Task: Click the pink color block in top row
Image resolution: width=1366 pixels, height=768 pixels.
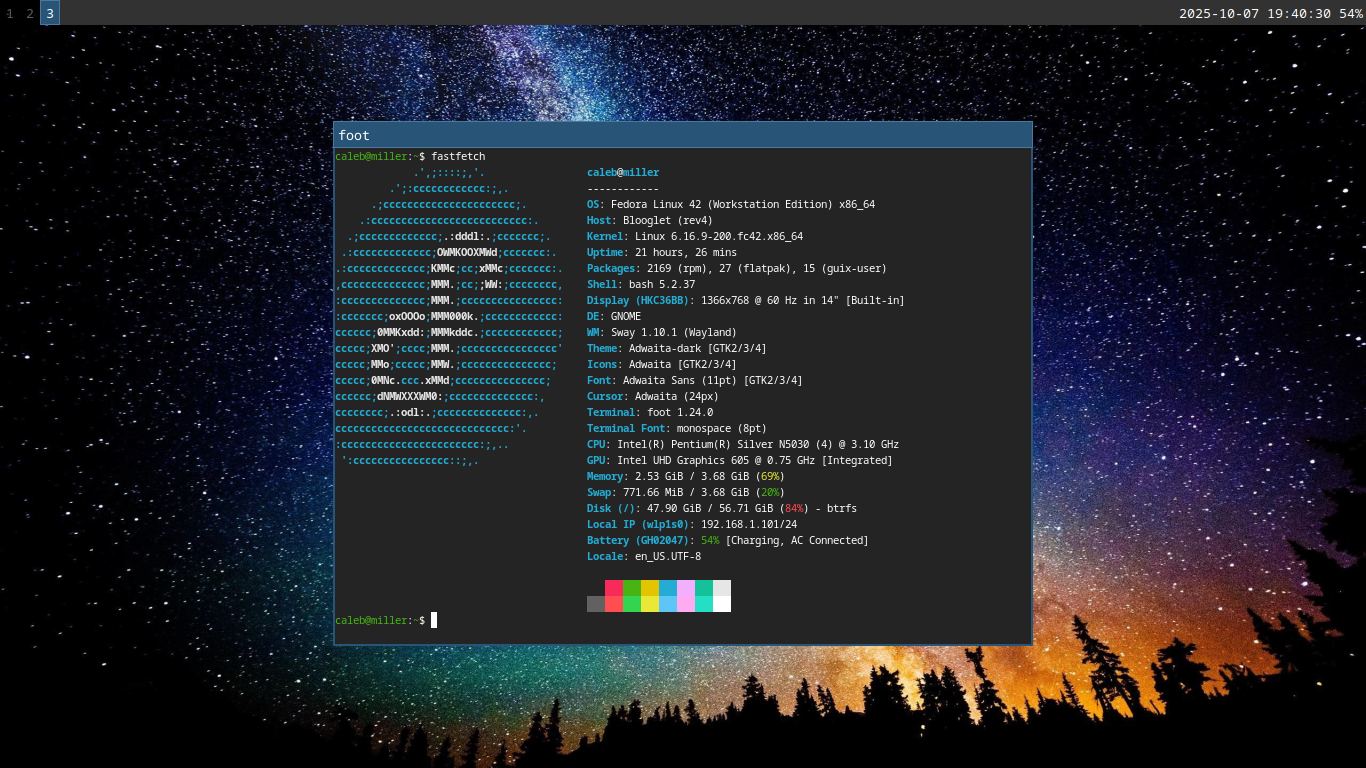Action: (x=686, y=588)
